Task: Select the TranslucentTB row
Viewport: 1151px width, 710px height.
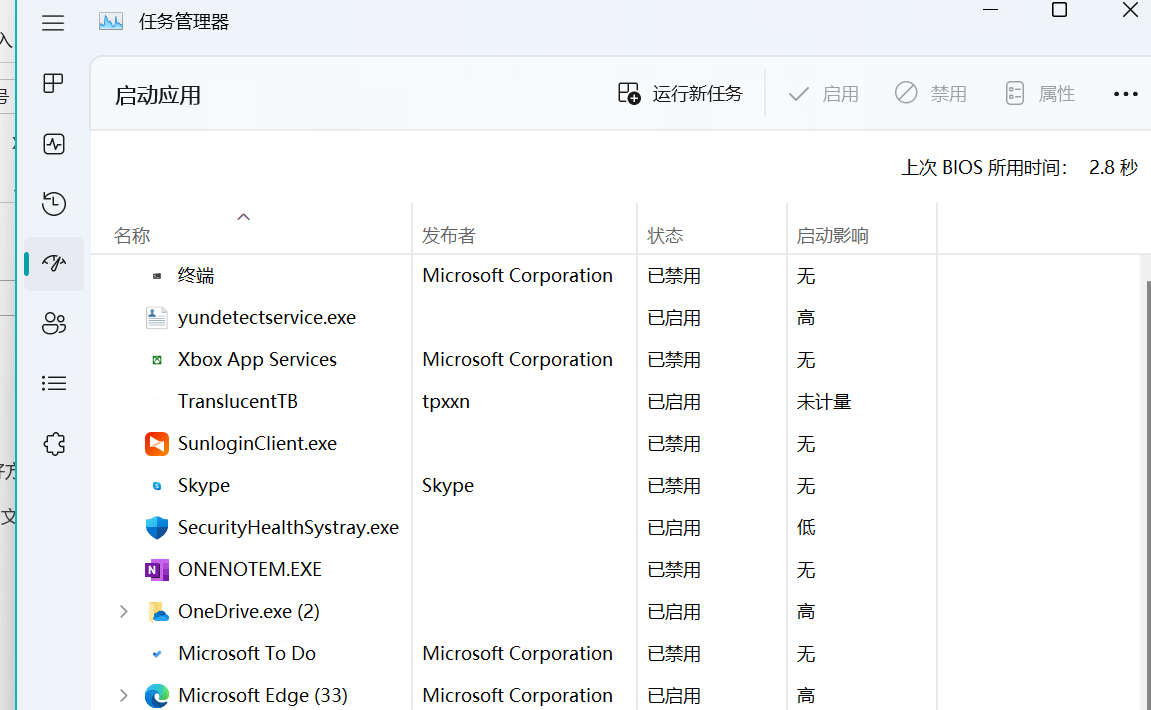Action: point(514,402)
